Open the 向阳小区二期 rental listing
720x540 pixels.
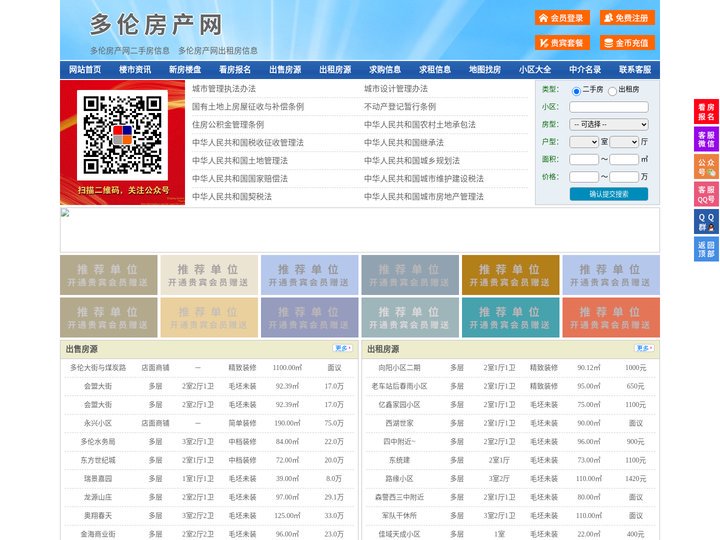click(399, 368)
